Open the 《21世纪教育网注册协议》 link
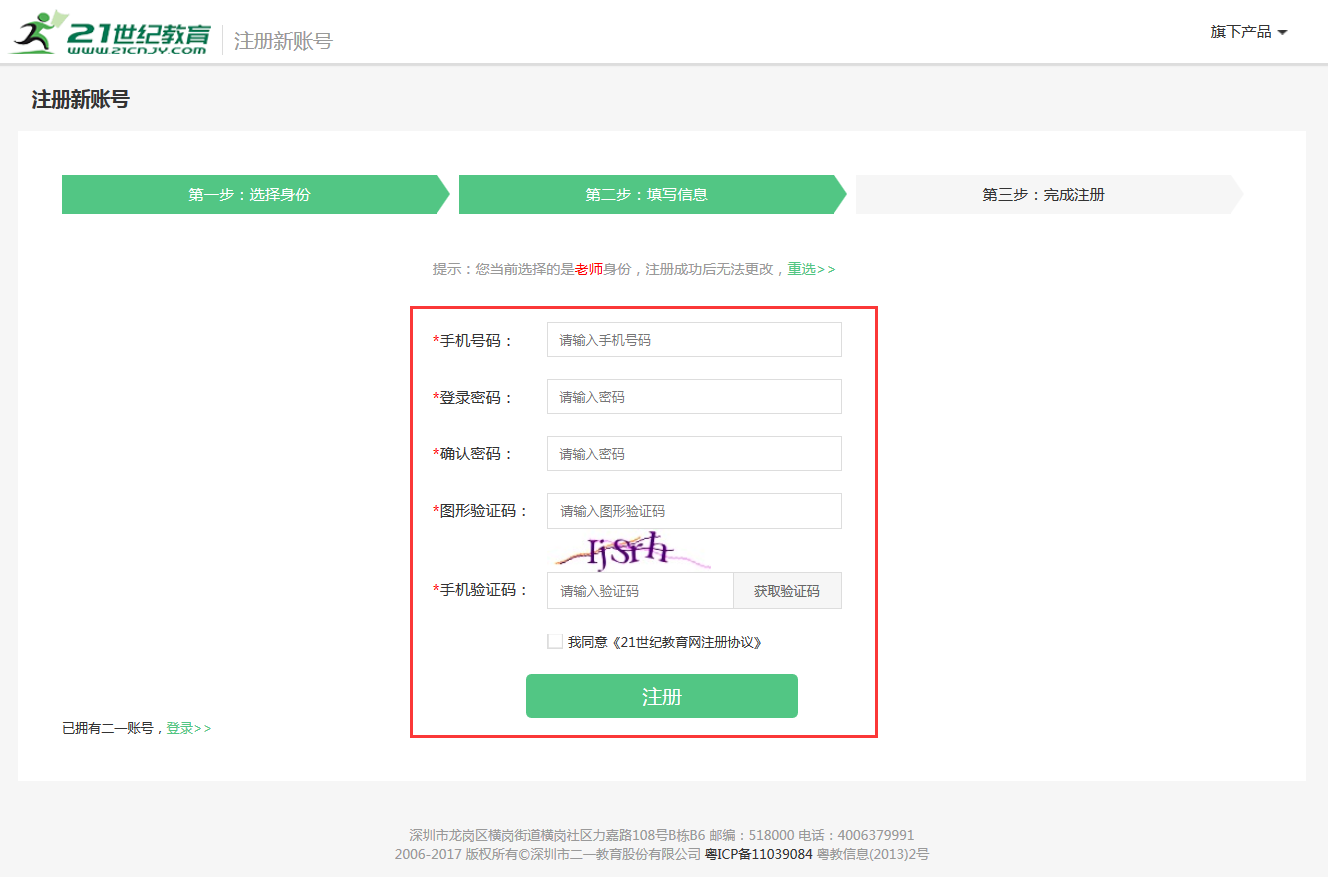 (685, 643)
